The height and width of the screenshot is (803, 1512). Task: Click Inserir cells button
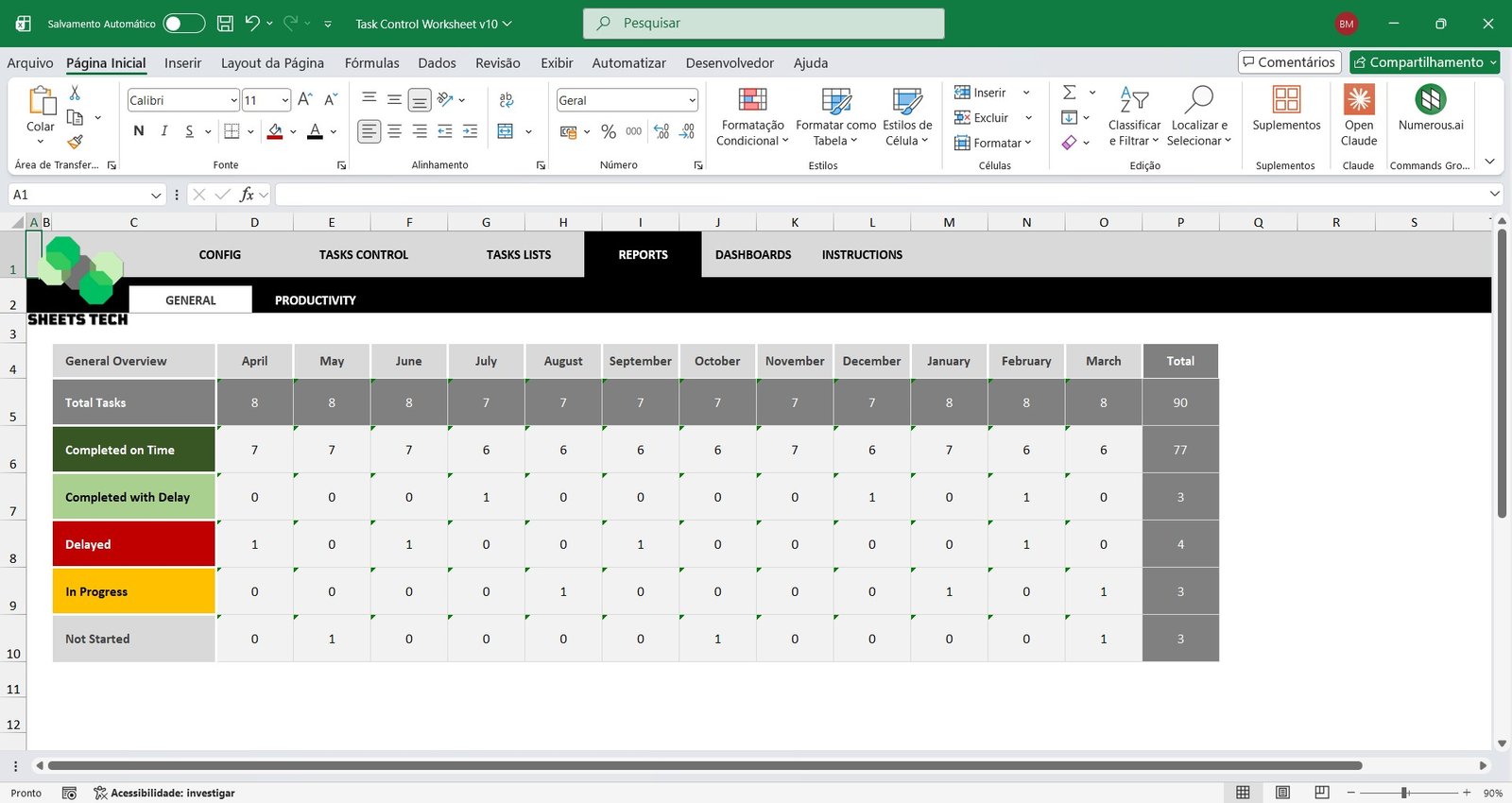(x=980, y=93)
